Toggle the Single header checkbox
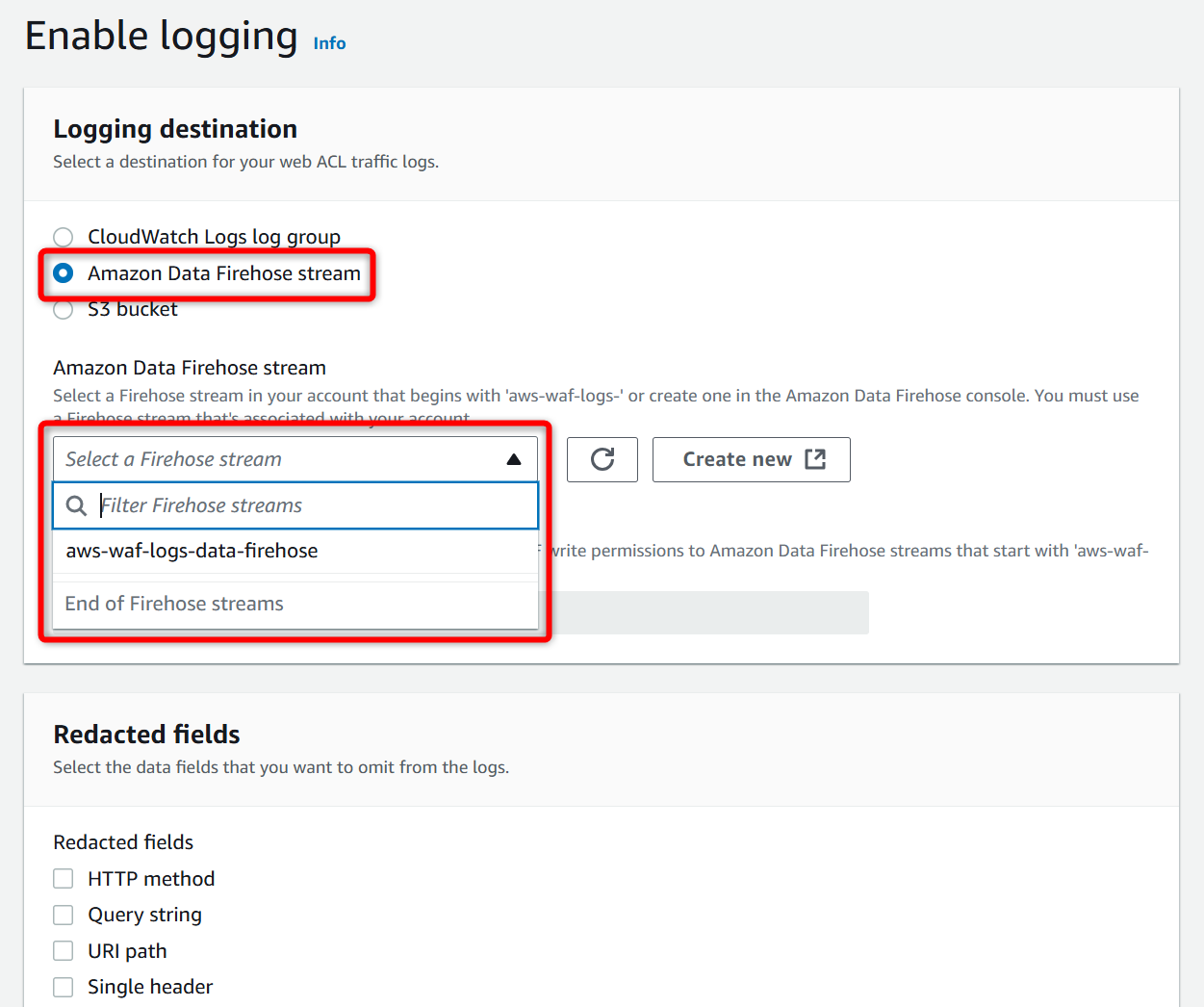1204x1007 pixels. click(x=64, y=987)
